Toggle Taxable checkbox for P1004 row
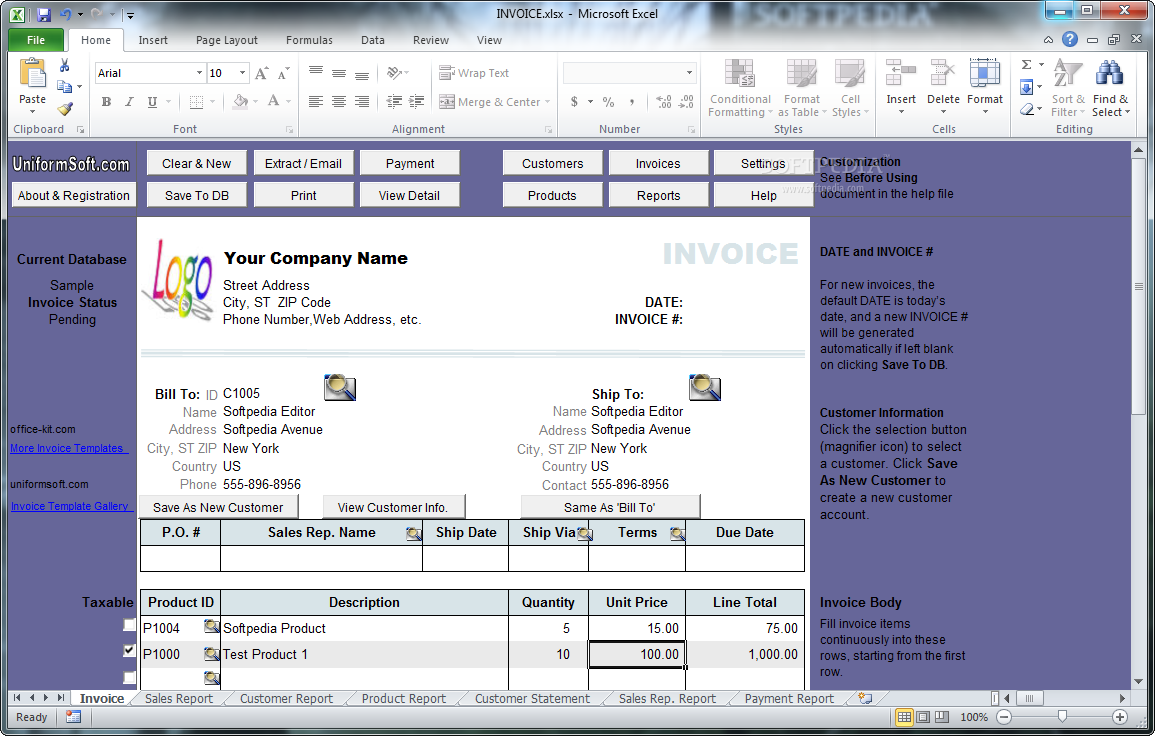Screen dimensions: 1155x736 click(130, 625)
